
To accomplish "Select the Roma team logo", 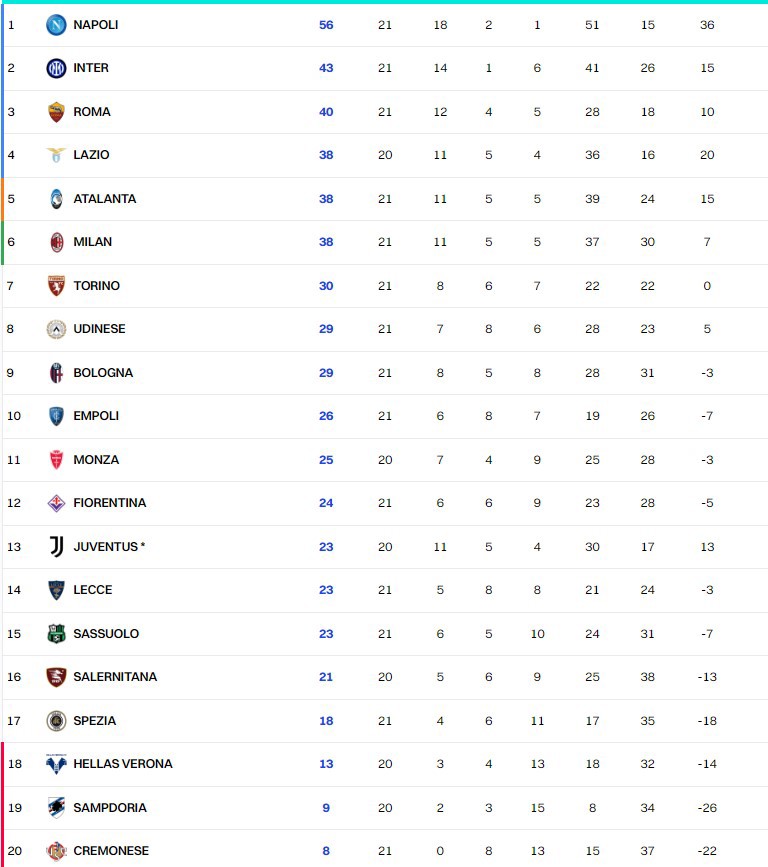I will 56,112.
